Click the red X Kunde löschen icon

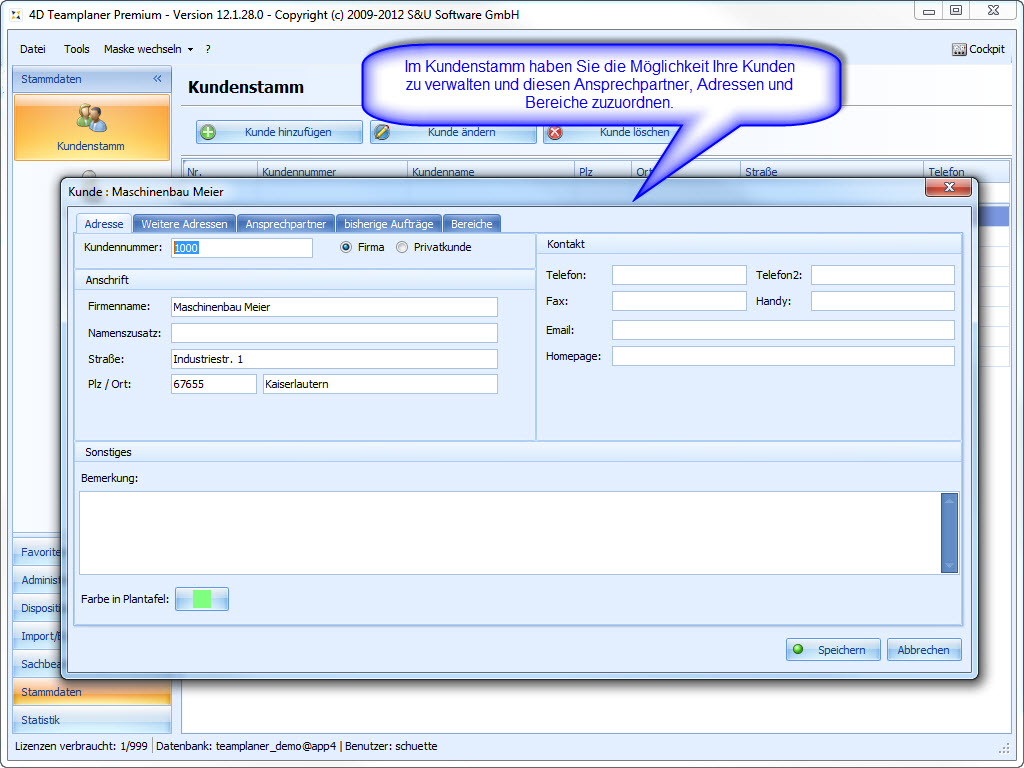tap(555, 132)
